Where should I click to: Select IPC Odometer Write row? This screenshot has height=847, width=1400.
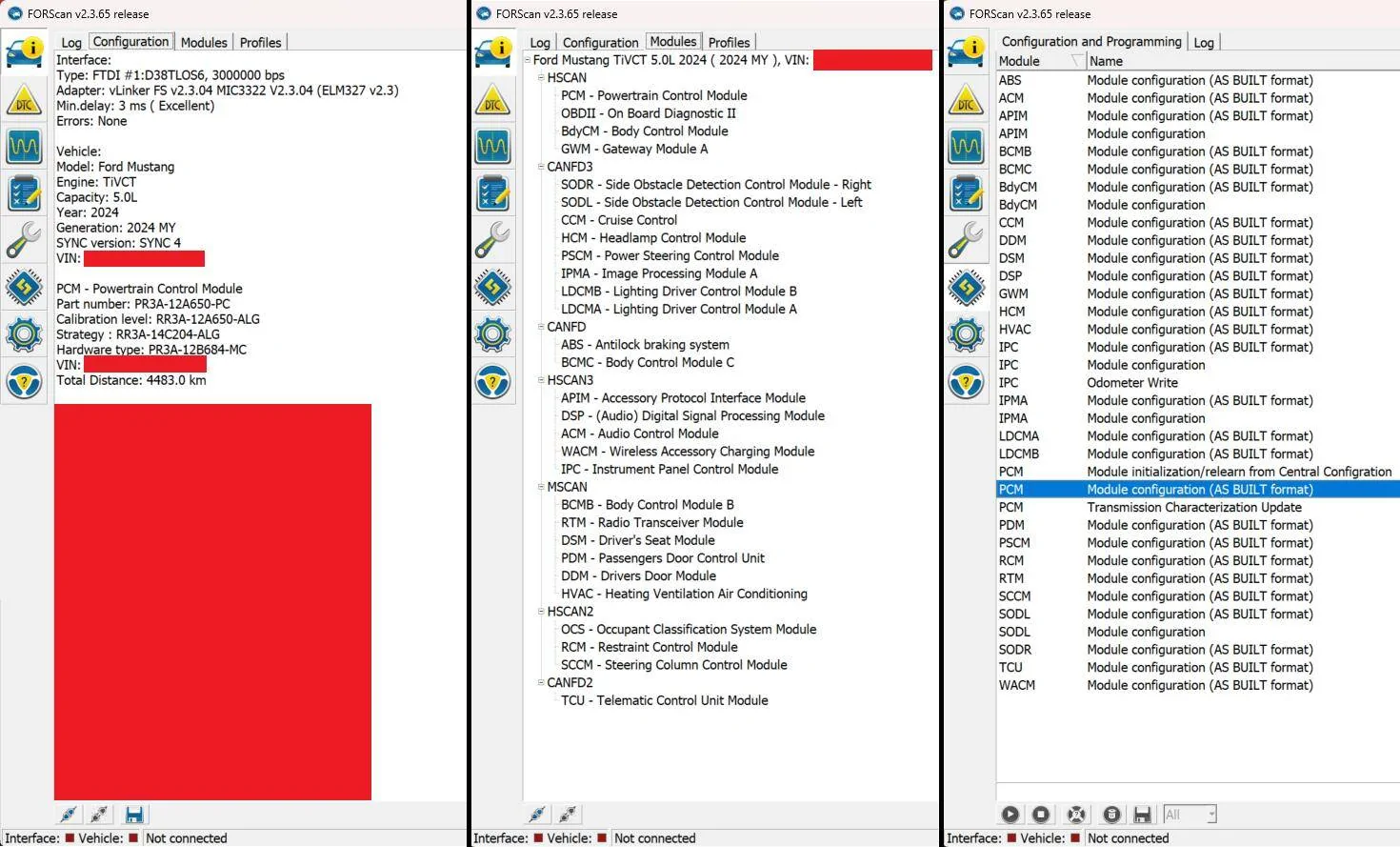1131,383
